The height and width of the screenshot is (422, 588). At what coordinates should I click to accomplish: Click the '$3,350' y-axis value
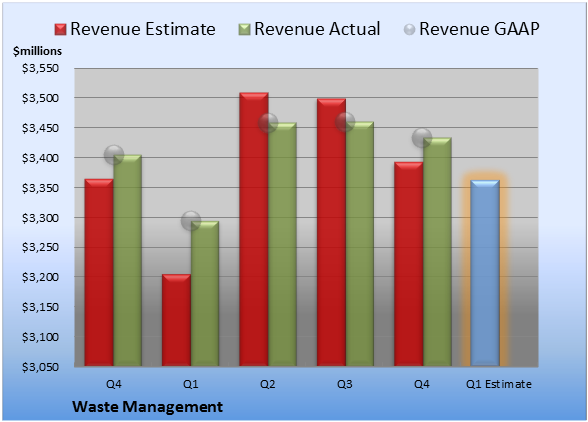pyautogui.click(x=40, y=188)
